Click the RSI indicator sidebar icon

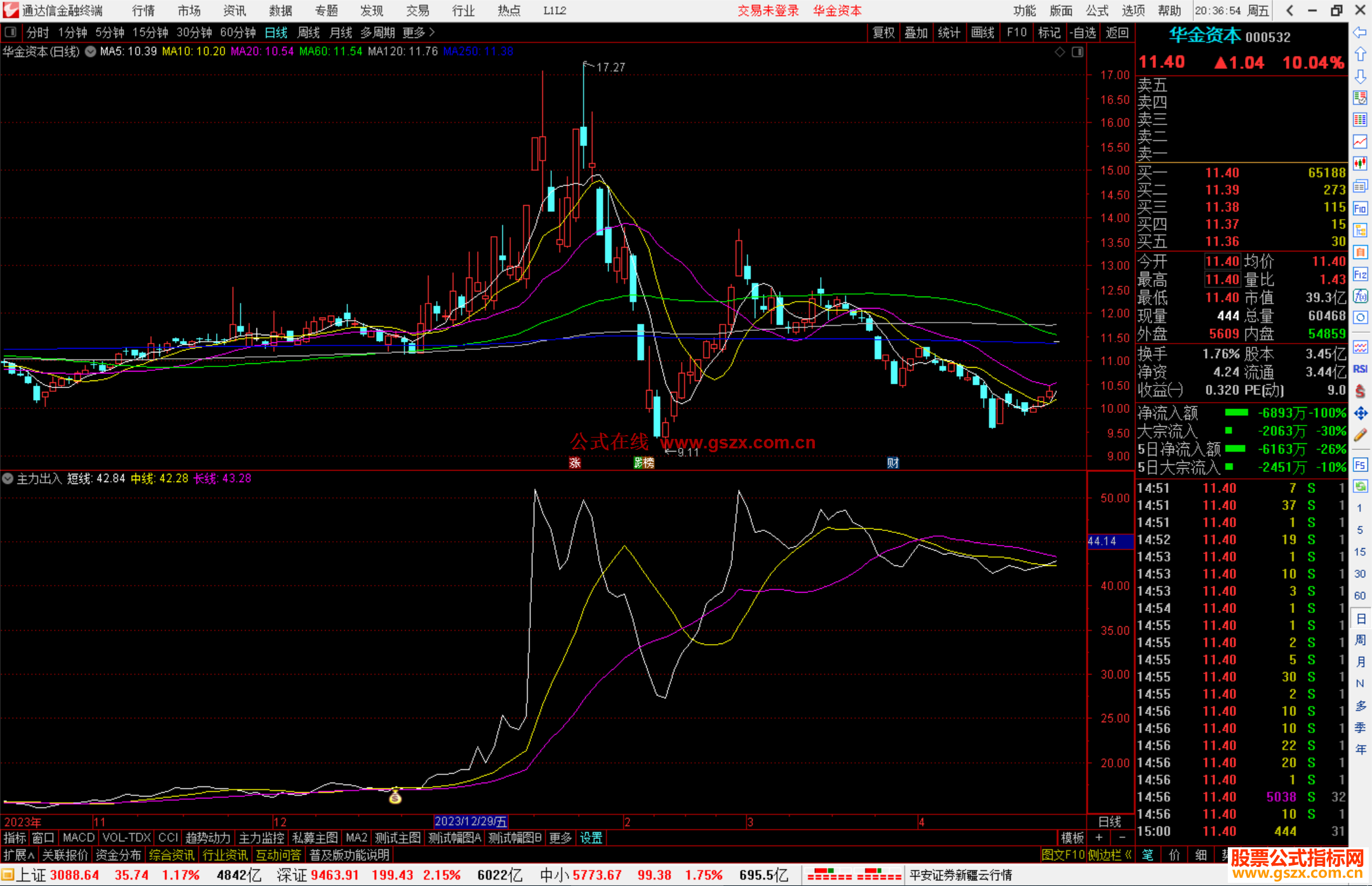(x=1360, y=369)
